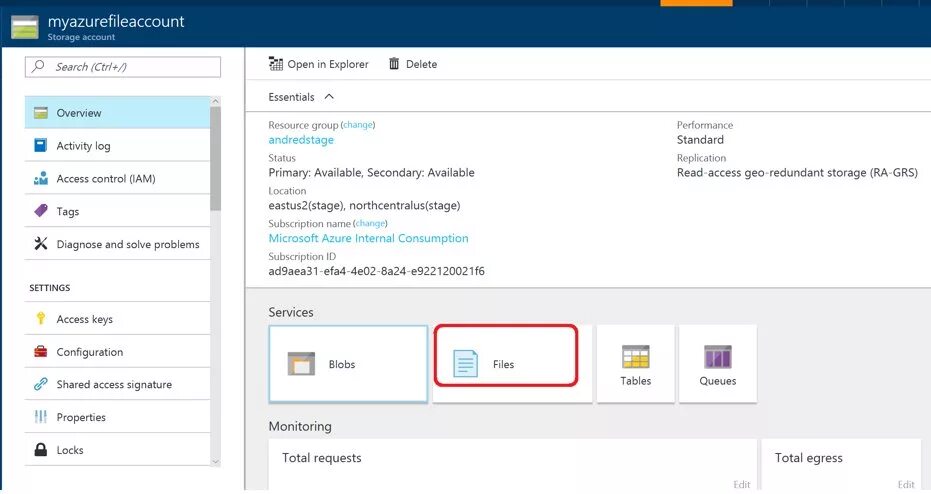Image resolution: width=931 pixels, height=494 pixels.
Task: Click the Tables grid icon
Action: [635, 357]
